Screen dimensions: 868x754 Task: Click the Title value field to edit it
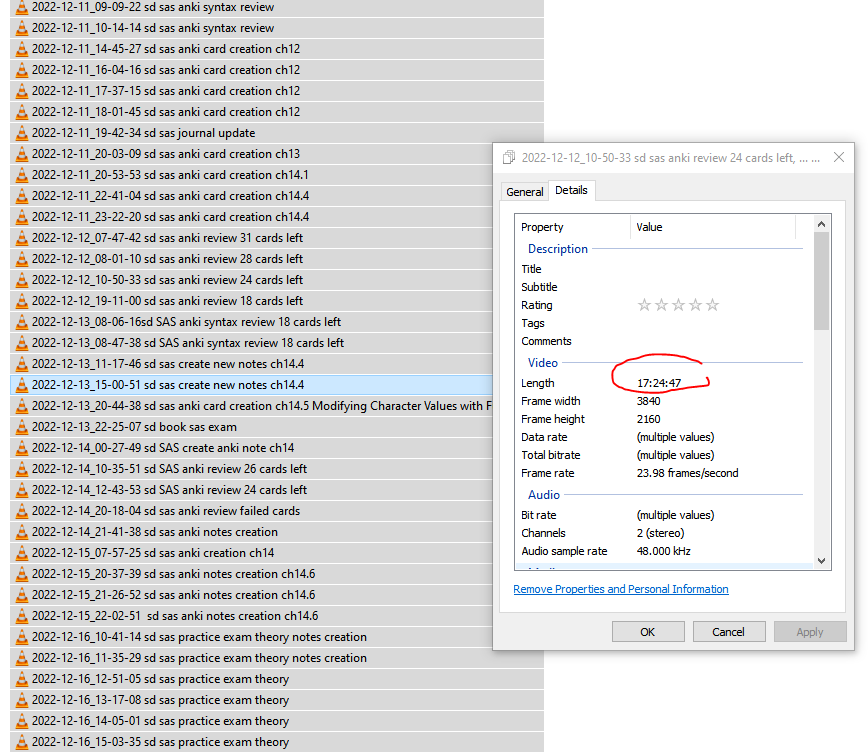[x=700, y=268]
